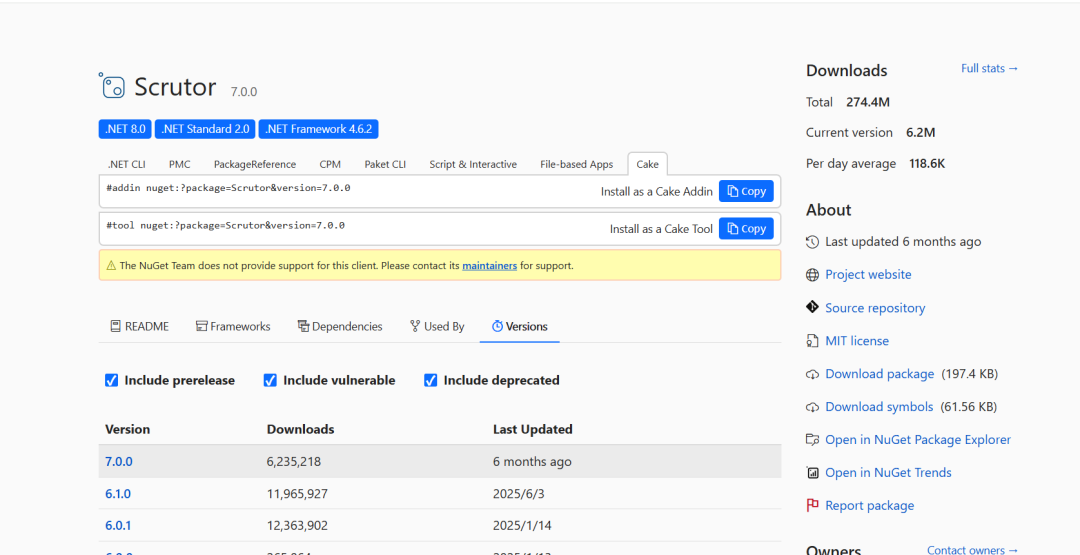Click the .NET Standard 2.0 badge

tap(205, 129)
